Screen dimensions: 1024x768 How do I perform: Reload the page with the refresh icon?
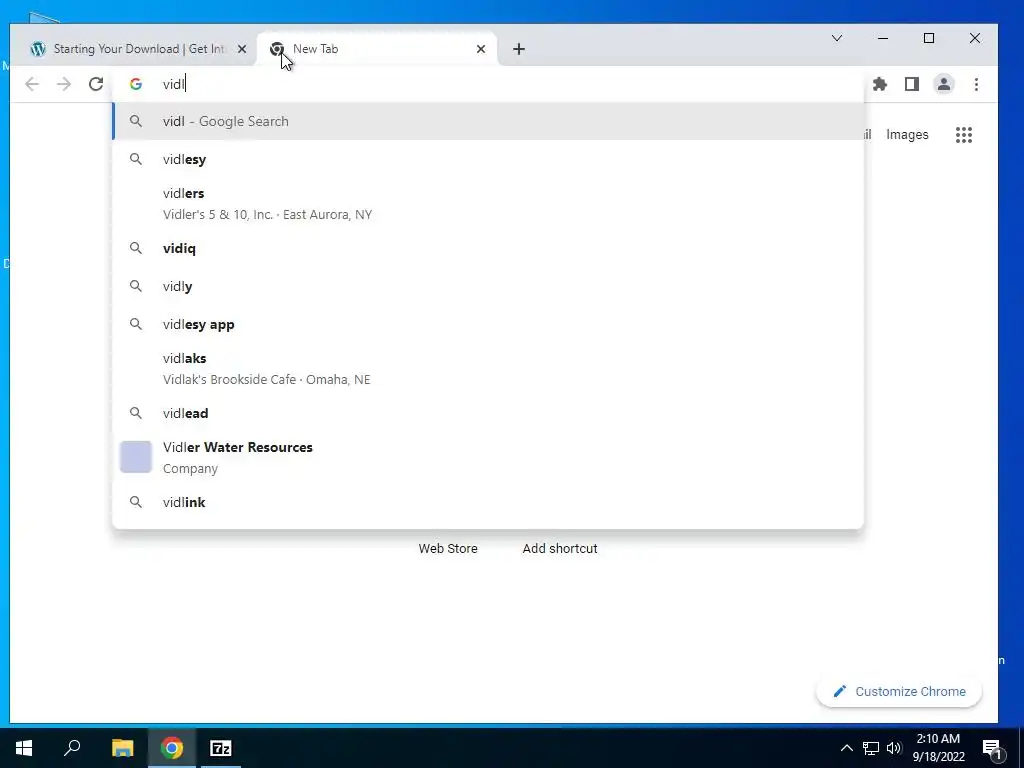coord(96,84)
